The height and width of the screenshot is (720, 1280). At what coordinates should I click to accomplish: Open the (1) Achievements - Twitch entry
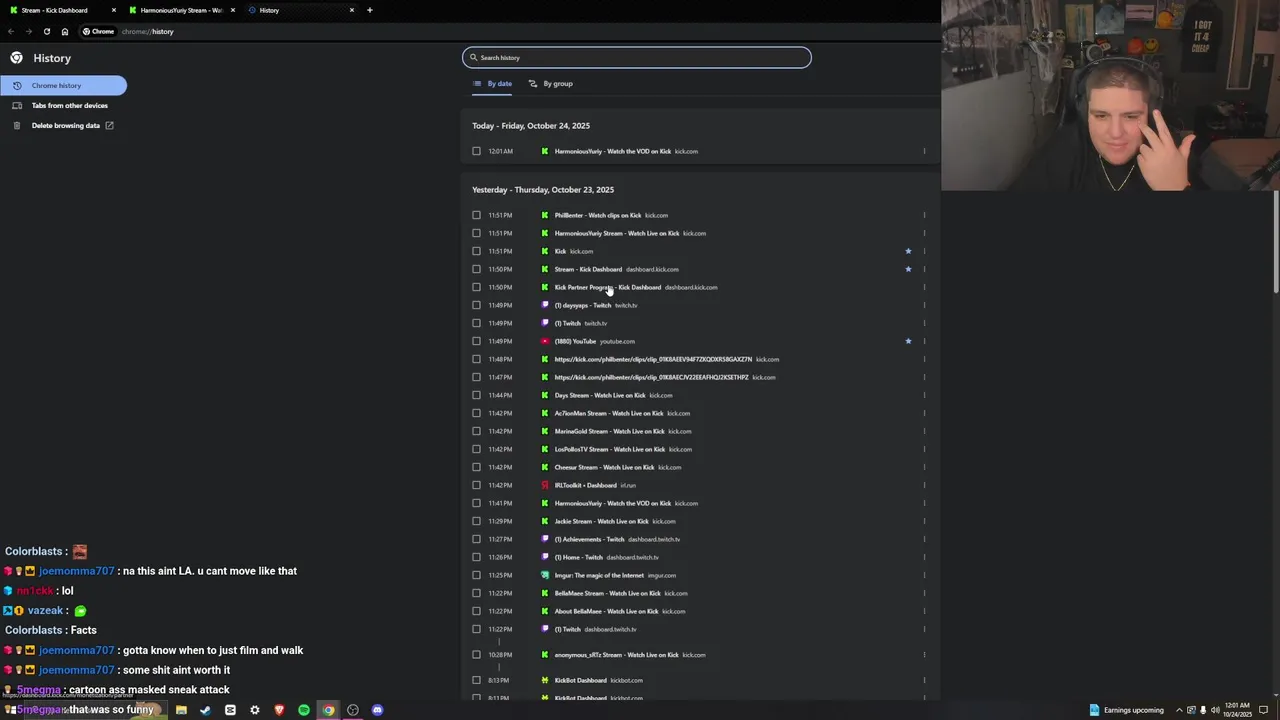click(x=589, y=539)
